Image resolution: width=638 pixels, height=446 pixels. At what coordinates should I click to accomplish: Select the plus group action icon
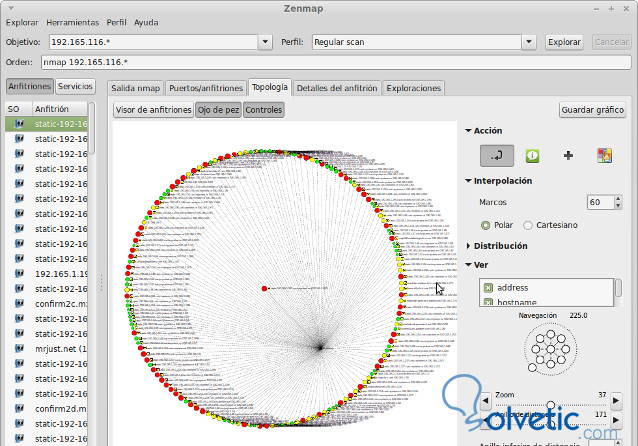pos(568,155)
